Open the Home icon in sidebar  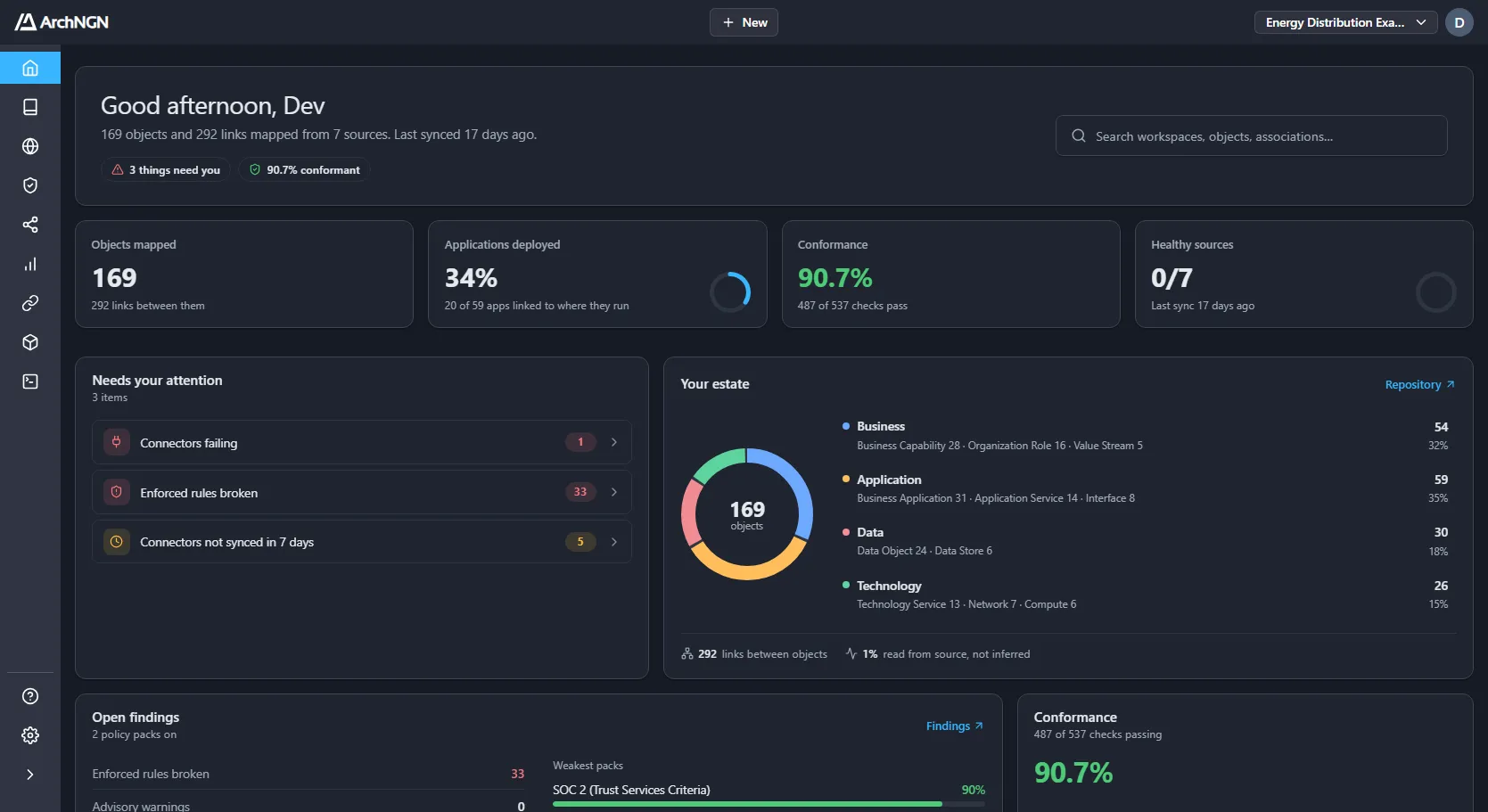point(30,68)
